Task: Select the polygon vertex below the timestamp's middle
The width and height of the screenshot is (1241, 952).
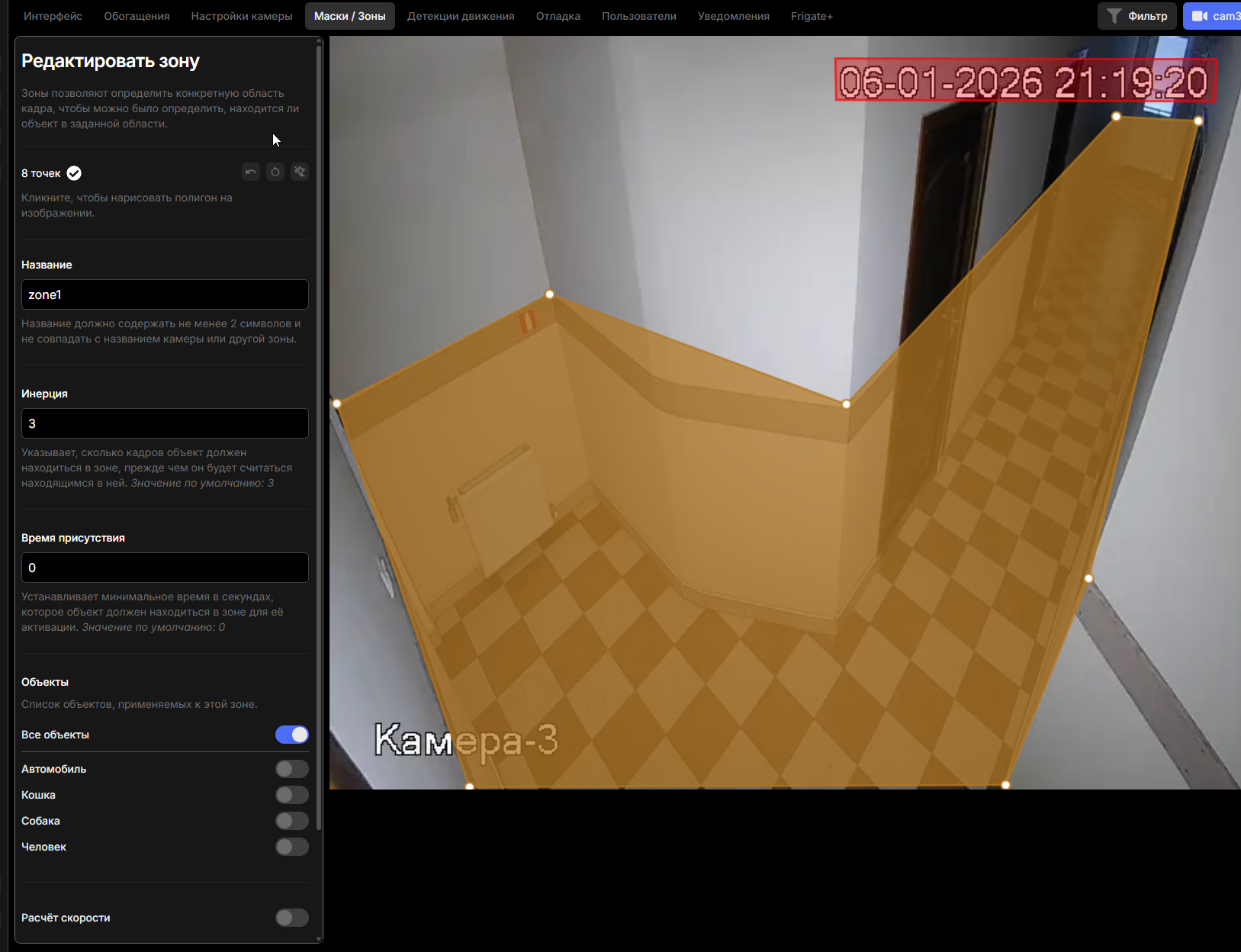Action: (x=1117, y=117)
